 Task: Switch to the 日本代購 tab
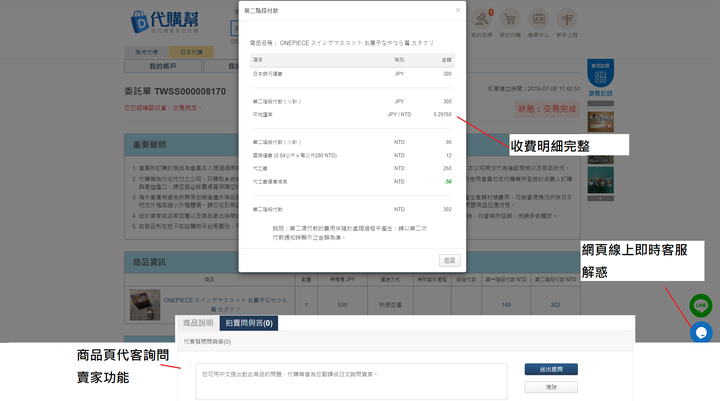tap(191, 52)
